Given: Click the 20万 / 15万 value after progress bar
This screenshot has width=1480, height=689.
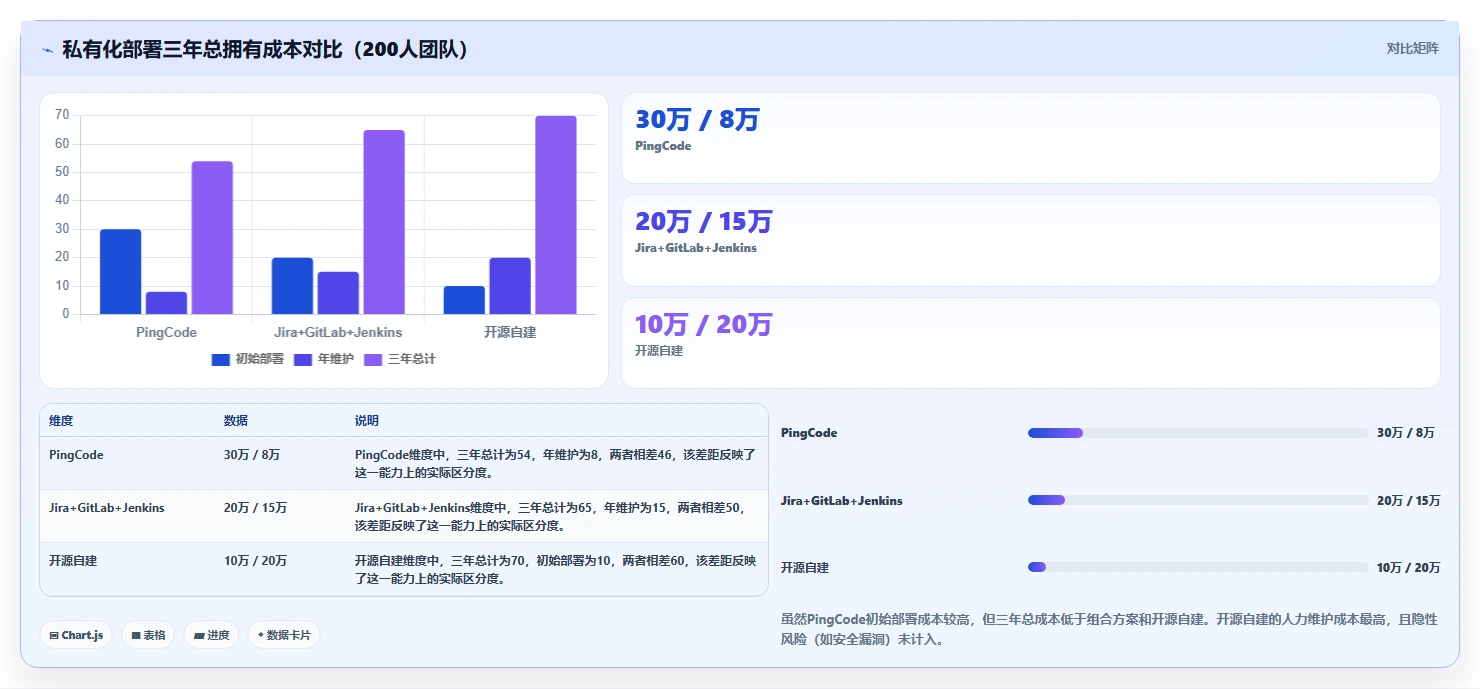Looking at the screenshot, I should click(1408, 500).
